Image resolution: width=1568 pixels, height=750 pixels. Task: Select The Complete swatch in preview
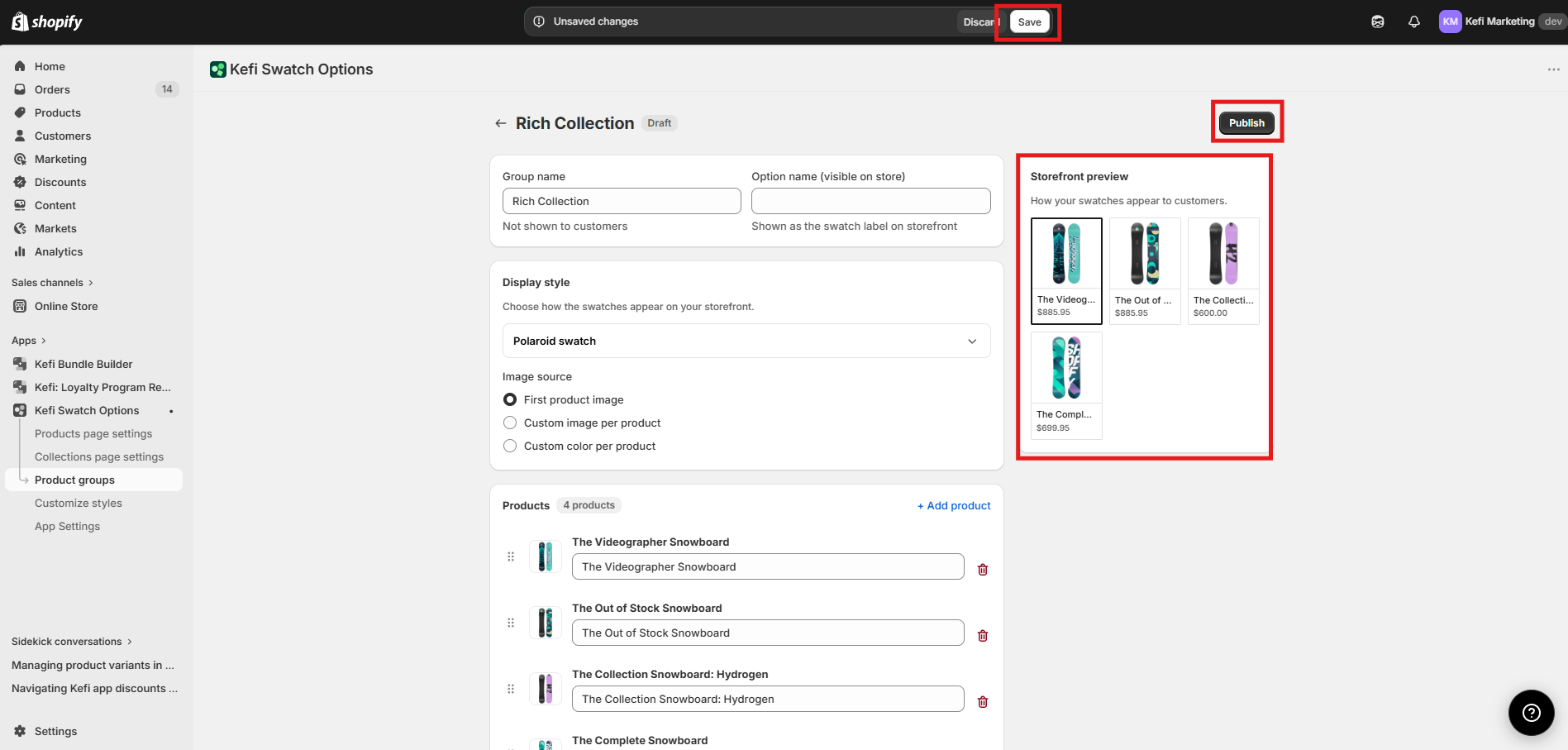(1066, 385)
